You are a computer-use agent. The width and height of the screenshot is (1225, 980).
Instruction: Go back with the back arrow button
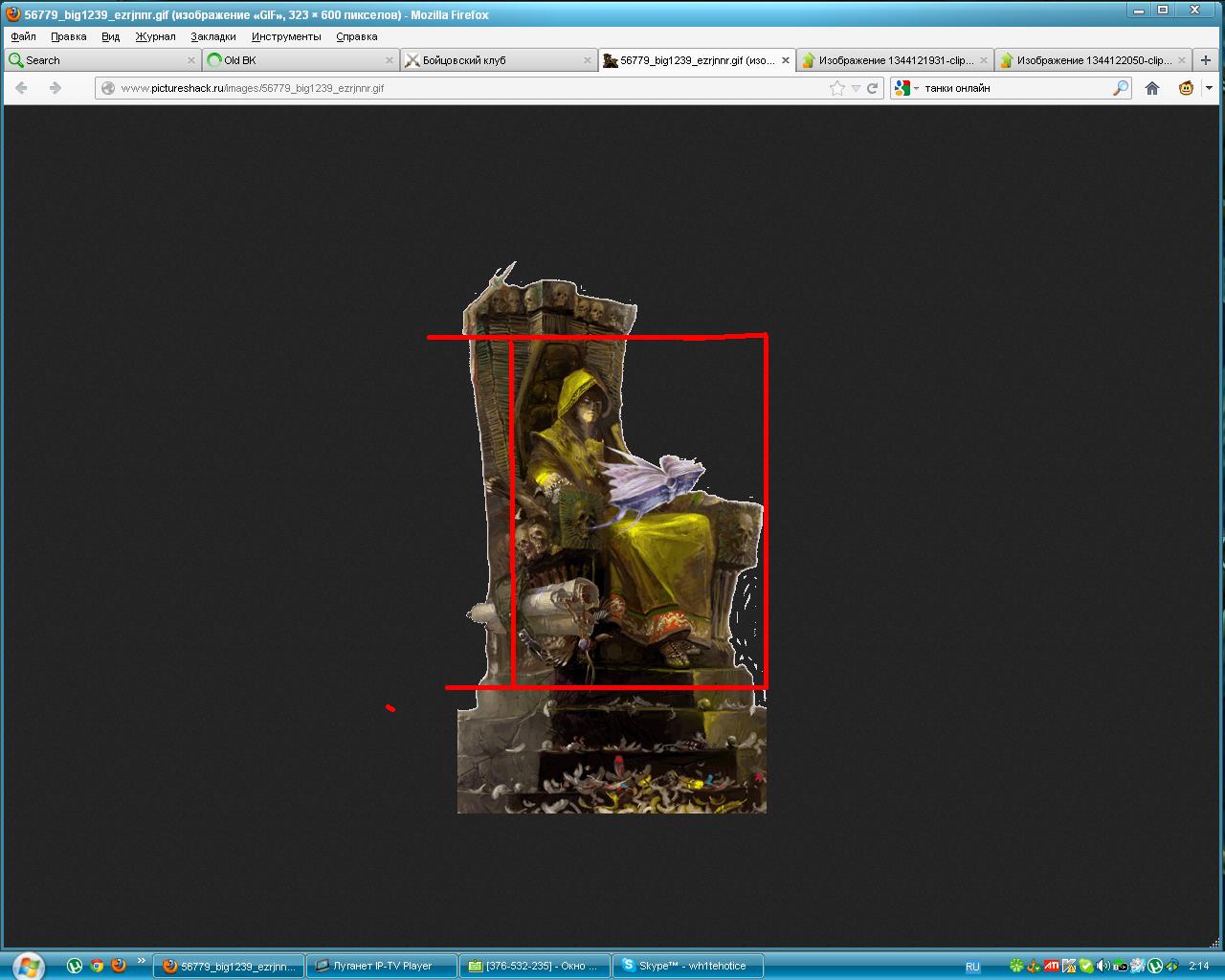coord(22,88)
